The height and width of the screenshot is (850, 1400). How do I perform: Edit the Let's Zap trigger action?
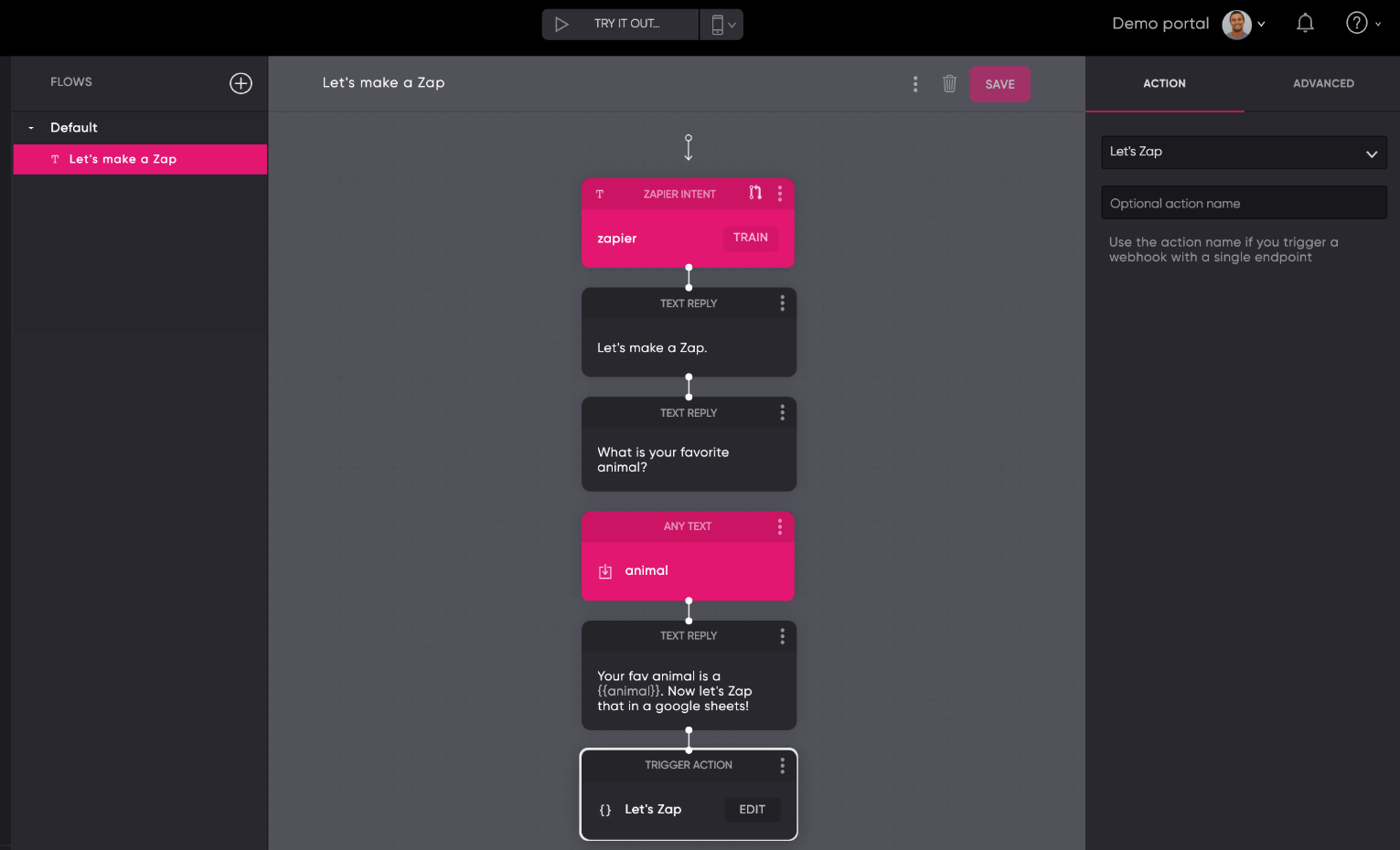[753, 810]
